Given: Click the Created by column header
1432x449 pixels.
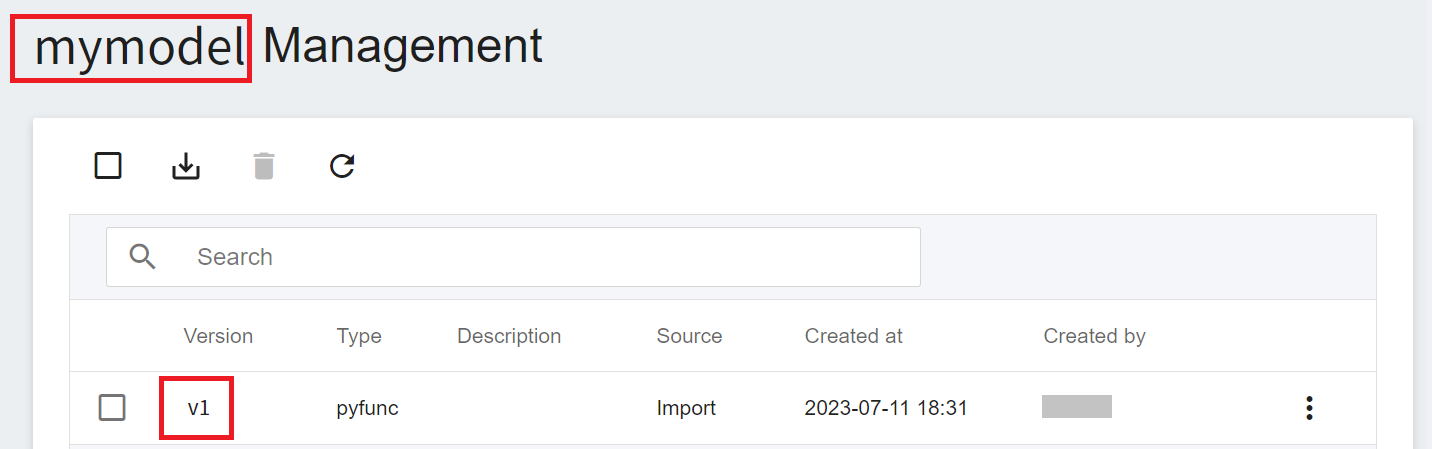Looking at the screenshot, I should [1095, 336].
